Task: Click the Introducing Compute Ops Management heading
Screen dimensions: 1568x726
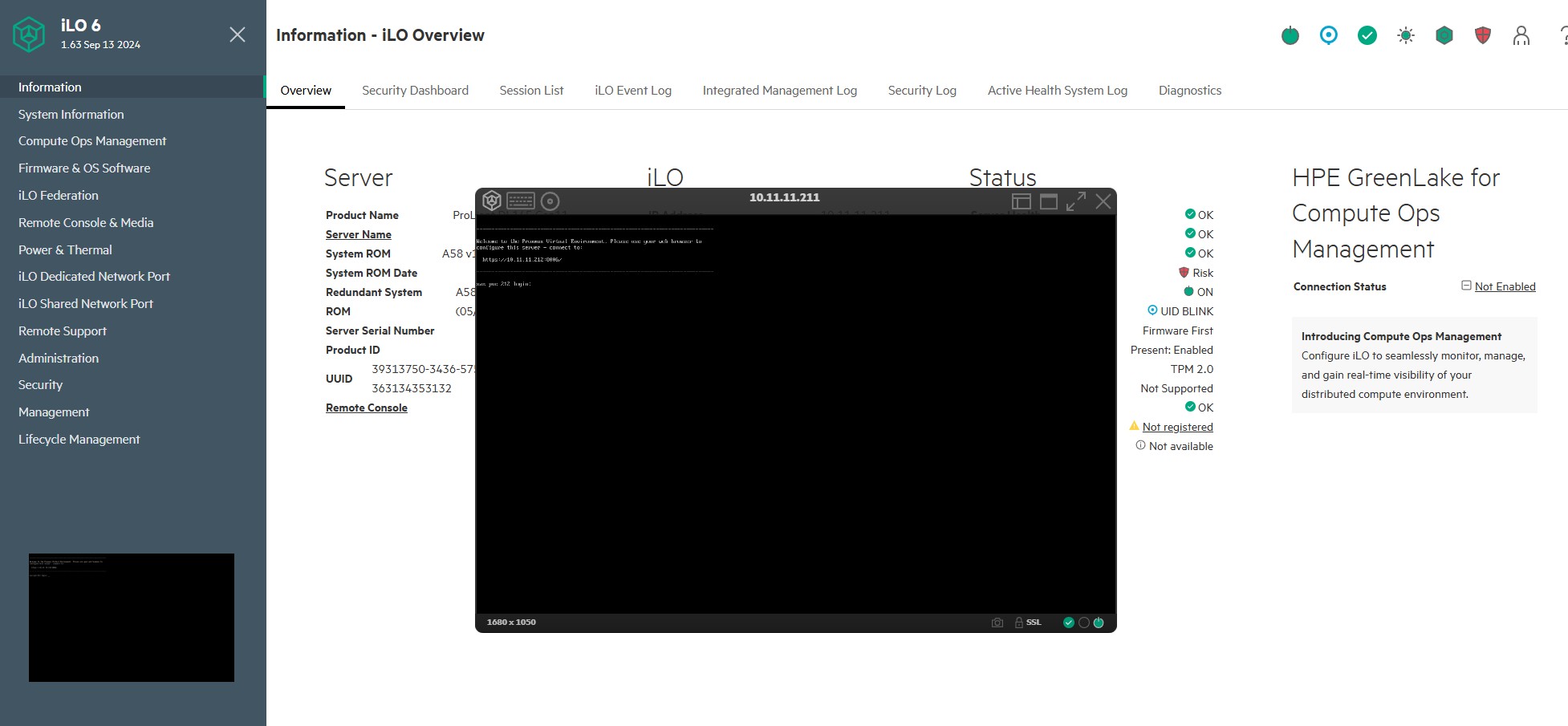Action: tap(1401, 337)
